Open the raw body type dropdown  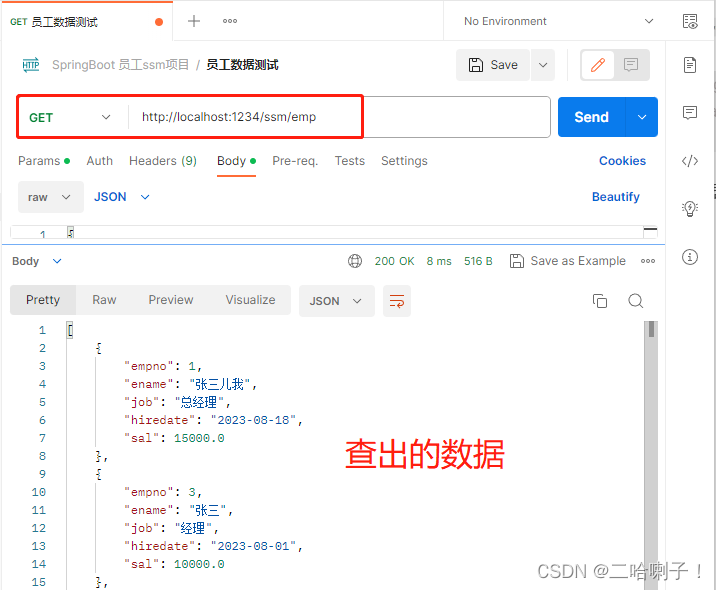click(x=50, y=197)
